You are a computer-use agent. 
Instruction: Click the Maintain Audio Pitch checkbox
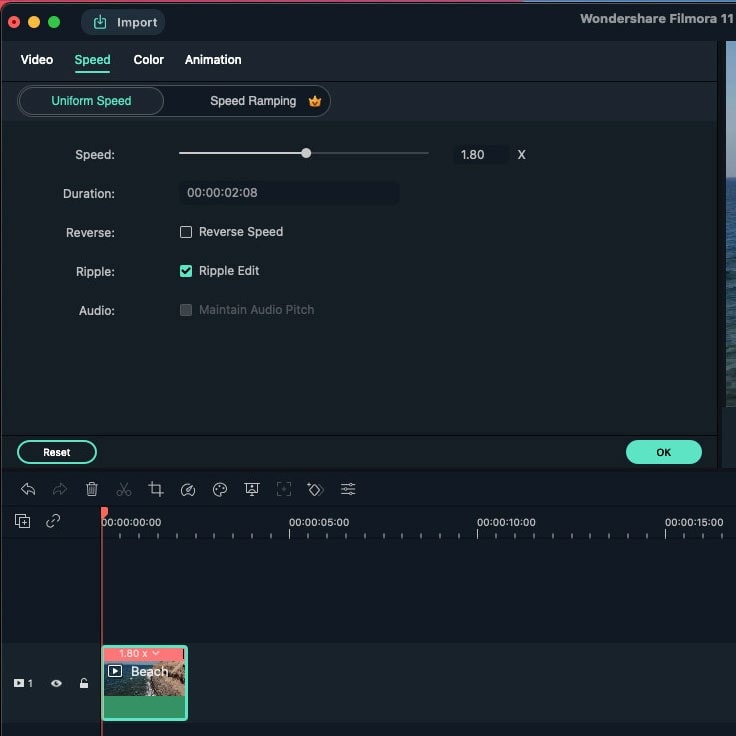(x=186, y=310)
